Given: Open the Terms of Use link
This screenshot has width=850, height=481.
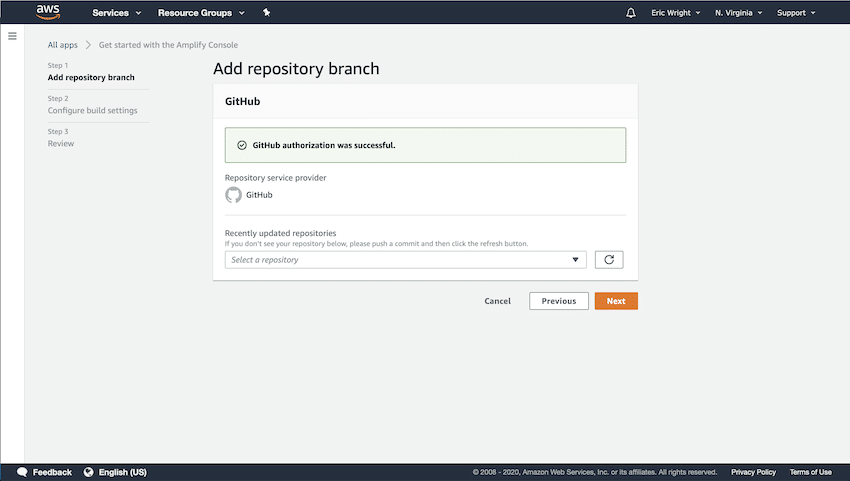Looking at the screenshot, I should click(810, 472).
